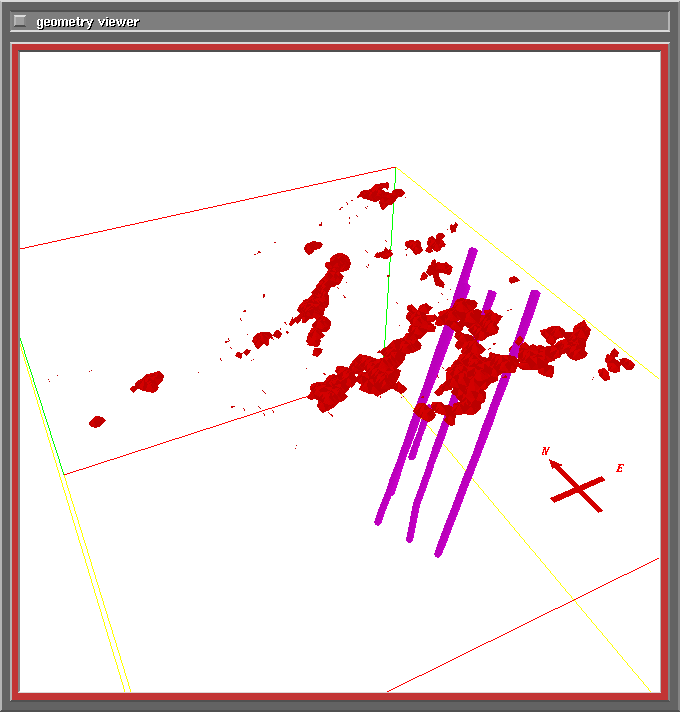Click the N label on compass
The image size is (680, 712).
tap(546, 451)
